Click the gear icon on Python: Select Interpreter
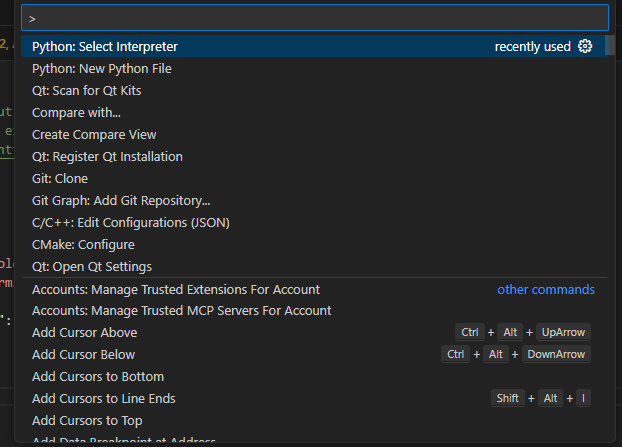This screenshot has height=447, width=622. click(x=585, y=46)
